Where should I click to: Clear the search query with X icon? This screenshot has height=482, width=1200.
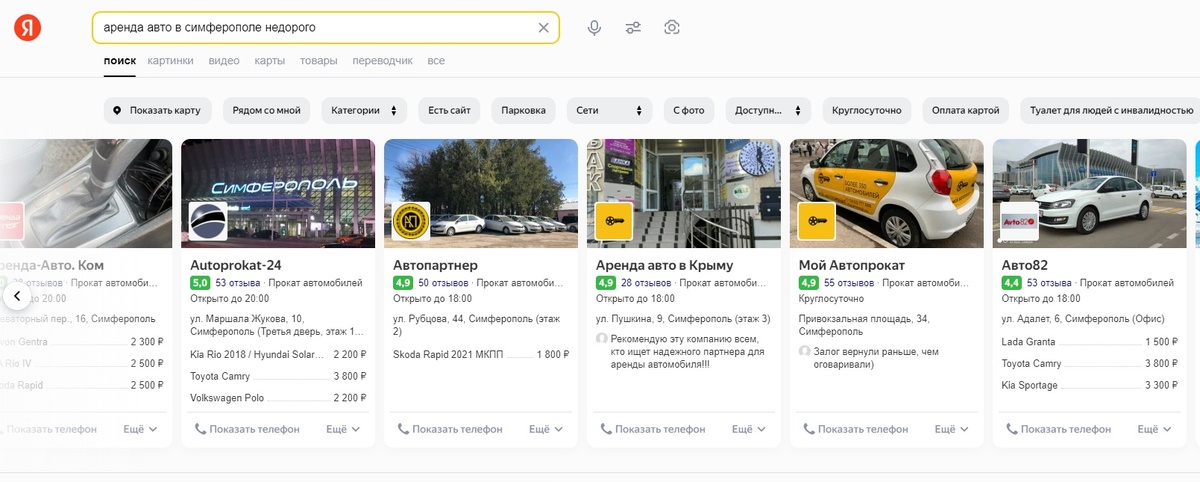tap(543, 28)
